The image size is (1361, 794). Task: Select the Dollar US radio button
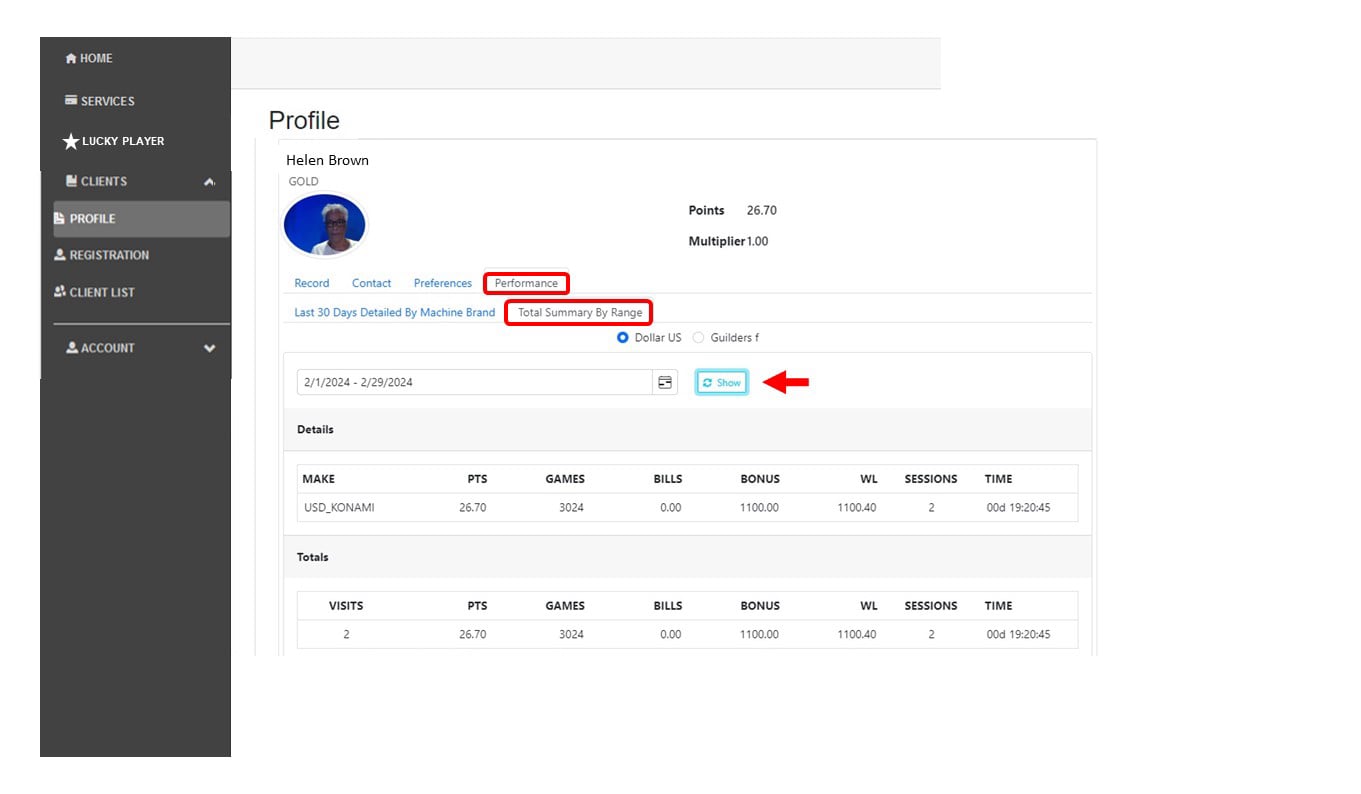[623, 338]
